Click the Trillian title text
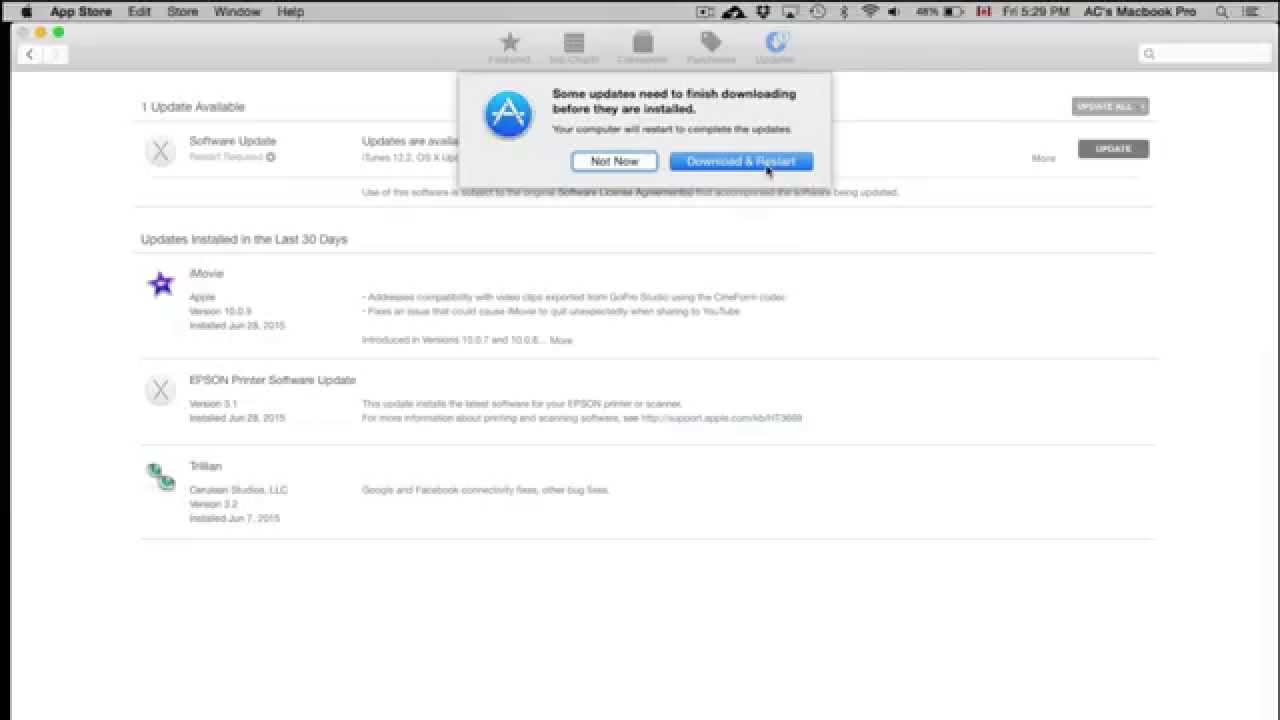1280x720 pixels. (x=205, y=466)
